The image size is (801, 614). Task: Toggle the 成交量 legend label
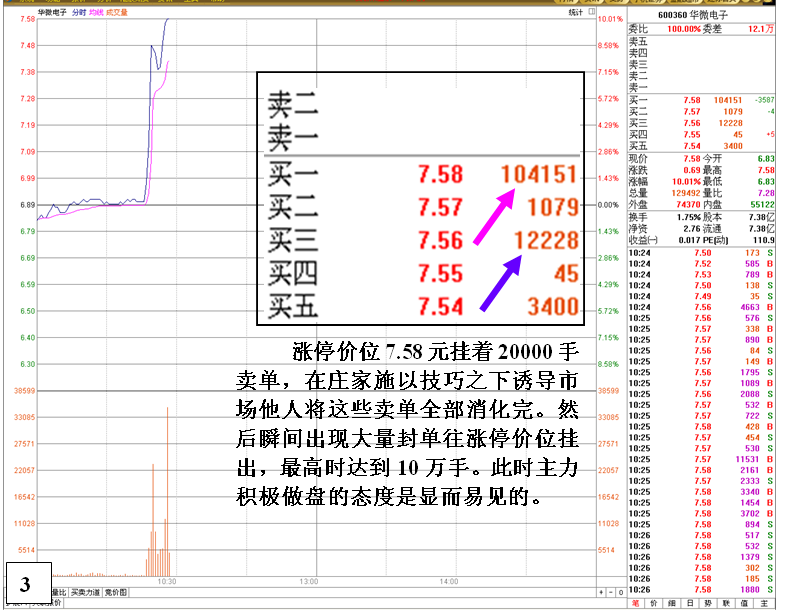click(x=117, y=13)
